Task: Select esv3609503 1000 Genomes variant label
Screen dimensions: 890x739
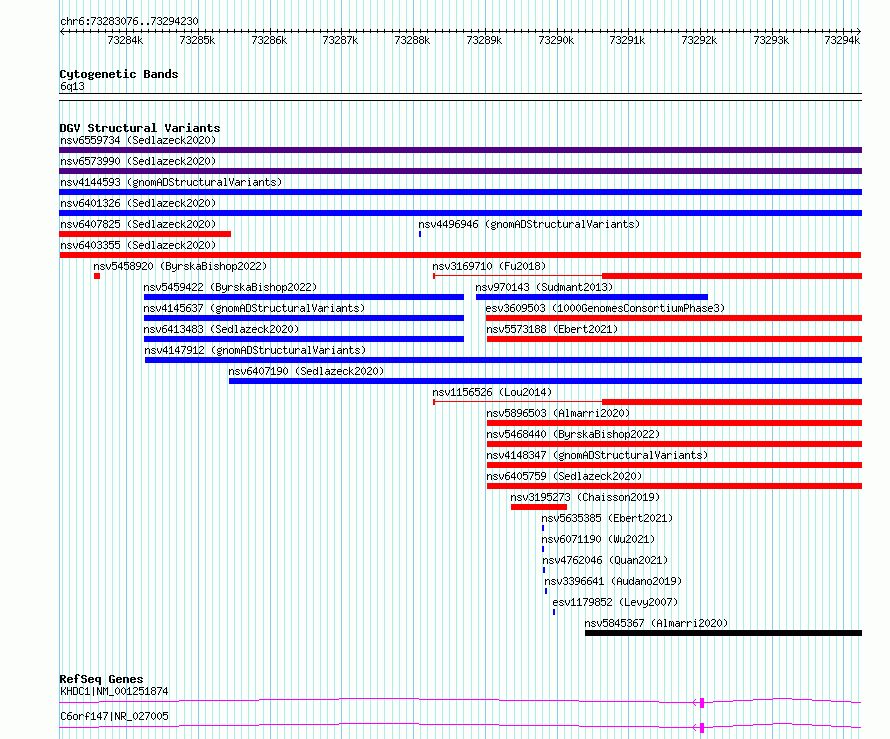Action: pos(605,308)
